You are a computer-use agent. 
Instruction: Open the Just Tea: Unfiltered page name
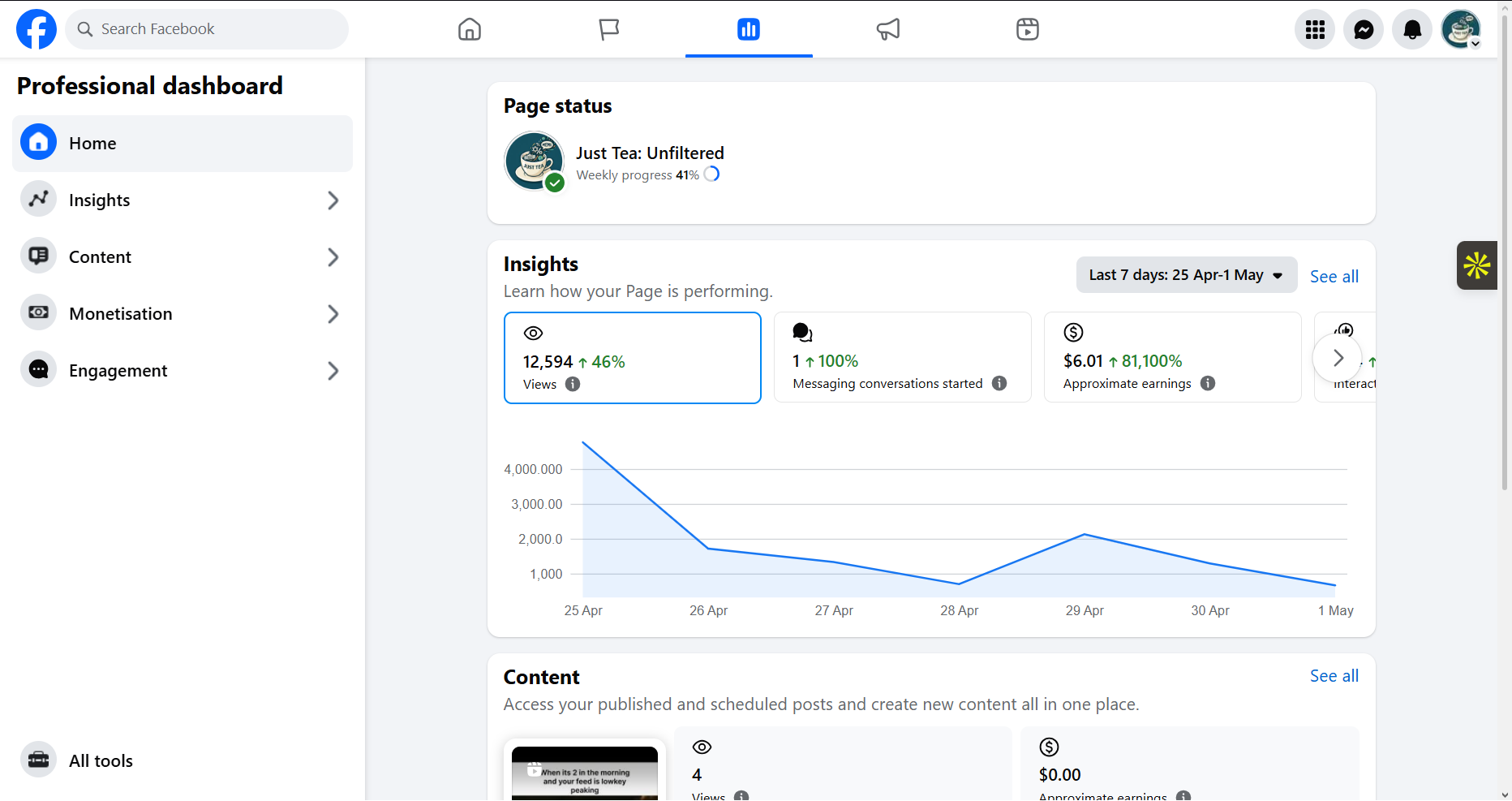pos(650,153)
